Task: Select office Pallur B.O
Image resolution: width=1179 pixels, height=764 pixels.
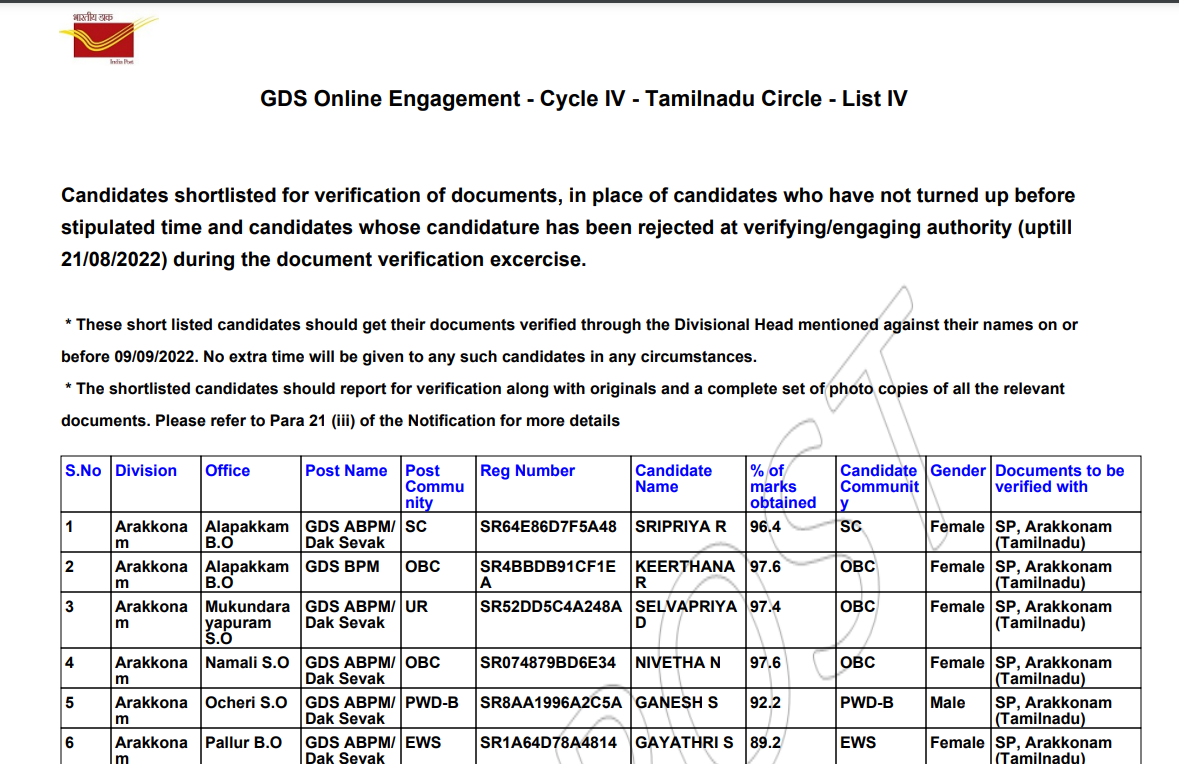Action: click(x=243, y=743)
